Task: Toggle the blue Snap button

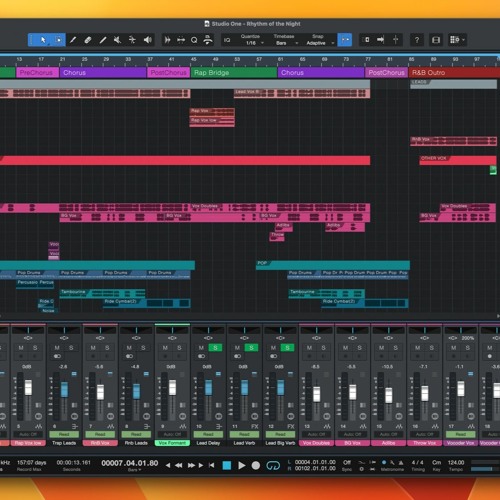Action: coord(345,40)
